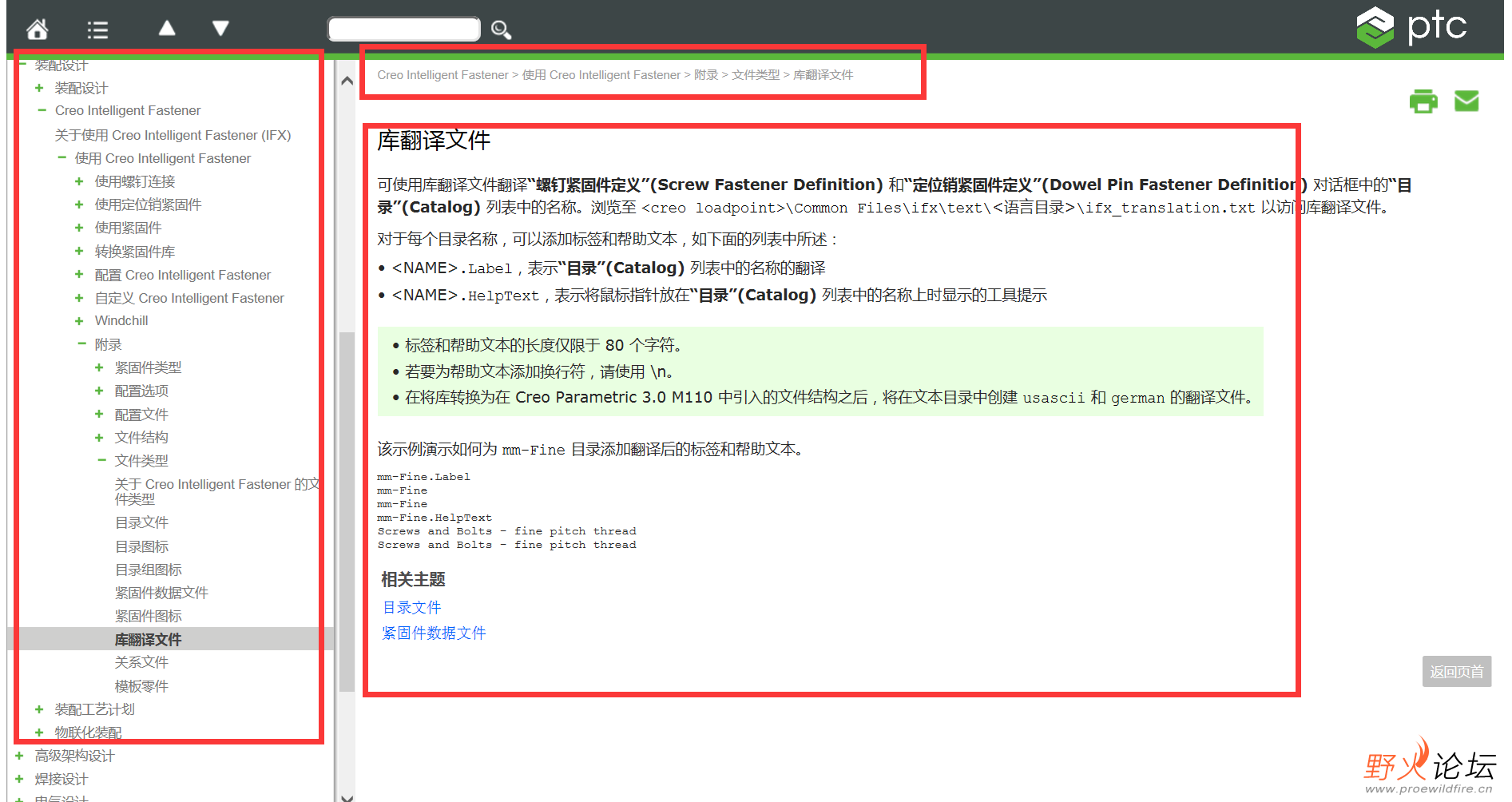Expand 自定义 Creo Intelligent Fastener node

pos(79,298)
